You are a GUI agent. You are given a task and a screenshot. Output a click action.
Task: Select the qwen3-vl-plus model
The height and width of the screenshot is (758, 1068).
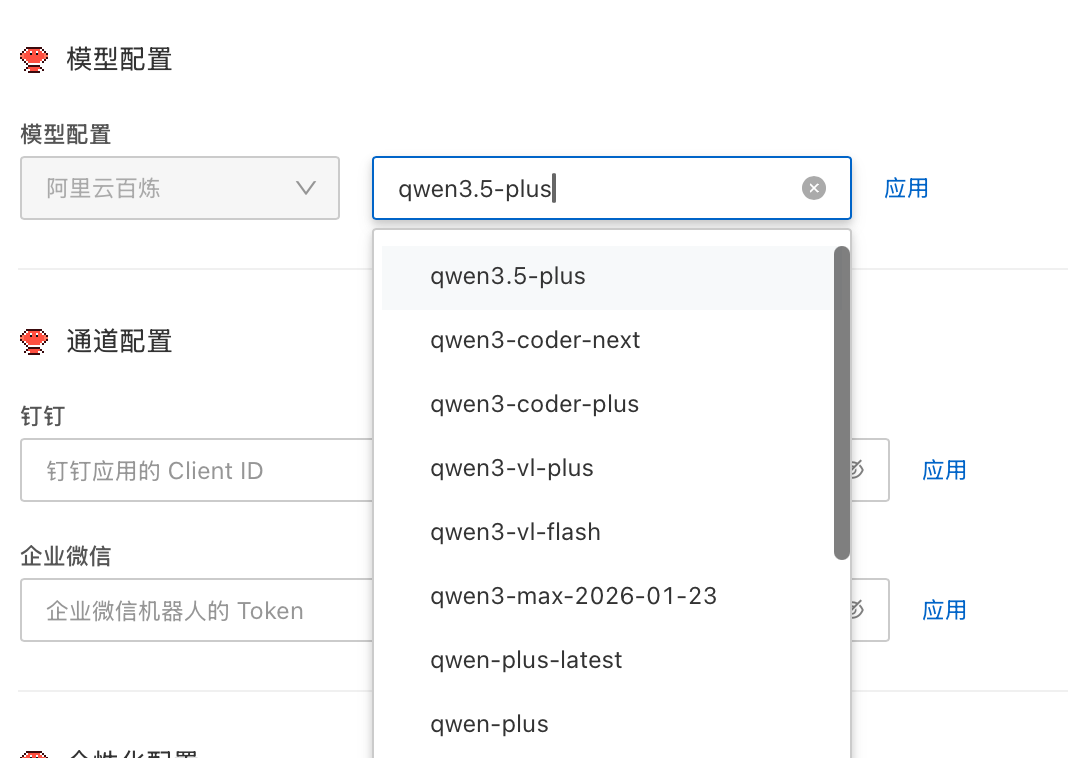point(608,469)
